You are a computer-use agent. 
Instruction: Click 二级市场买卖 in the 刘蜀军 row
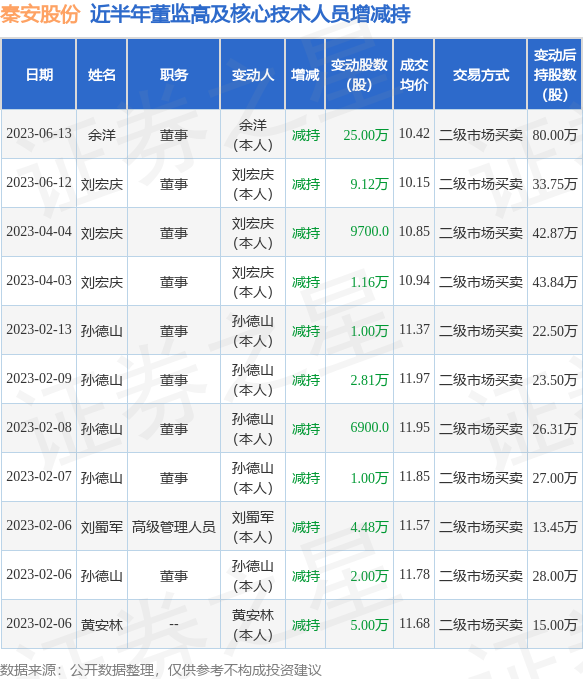[481, 527]
